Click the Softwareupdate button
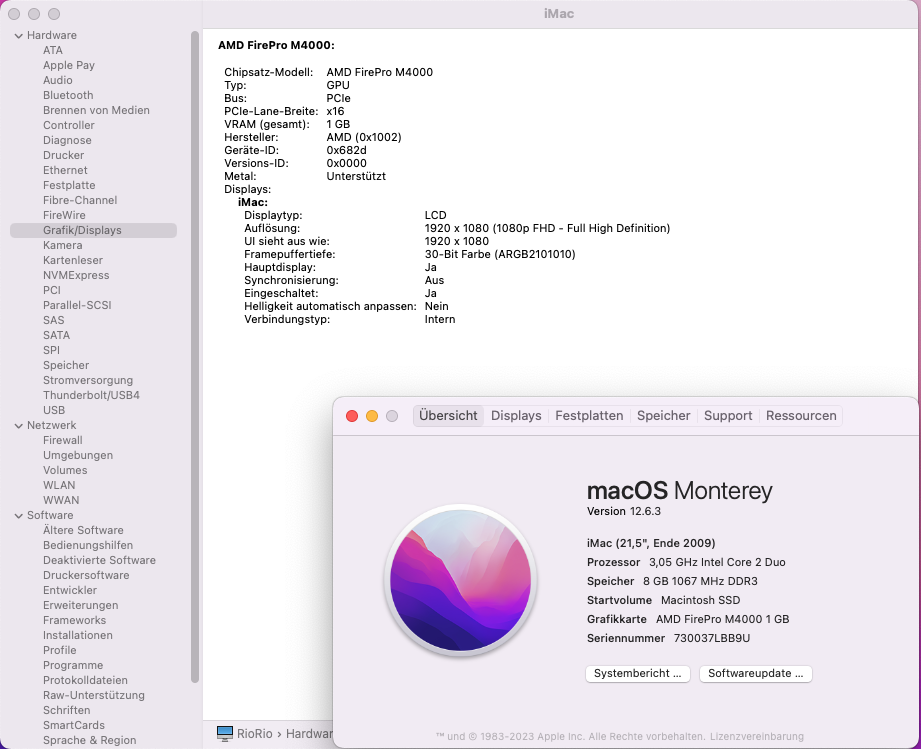 point(755,674)
